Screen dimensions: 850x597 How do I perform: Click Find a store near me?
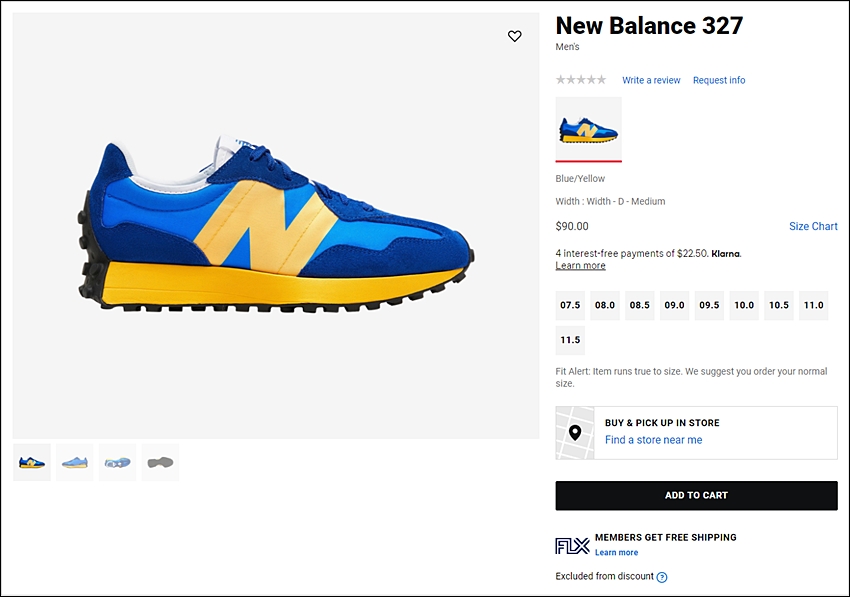[653, 440]
